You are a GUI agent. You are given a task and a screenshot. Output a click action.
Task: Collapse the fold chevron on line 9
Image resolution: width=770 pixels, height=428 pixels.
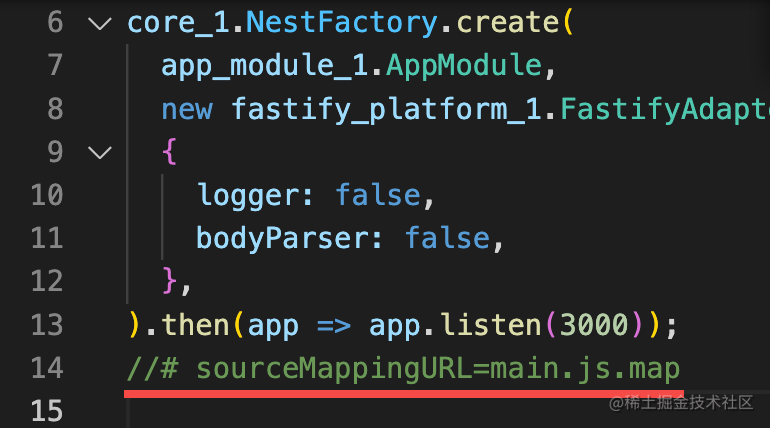click(100, 152)
